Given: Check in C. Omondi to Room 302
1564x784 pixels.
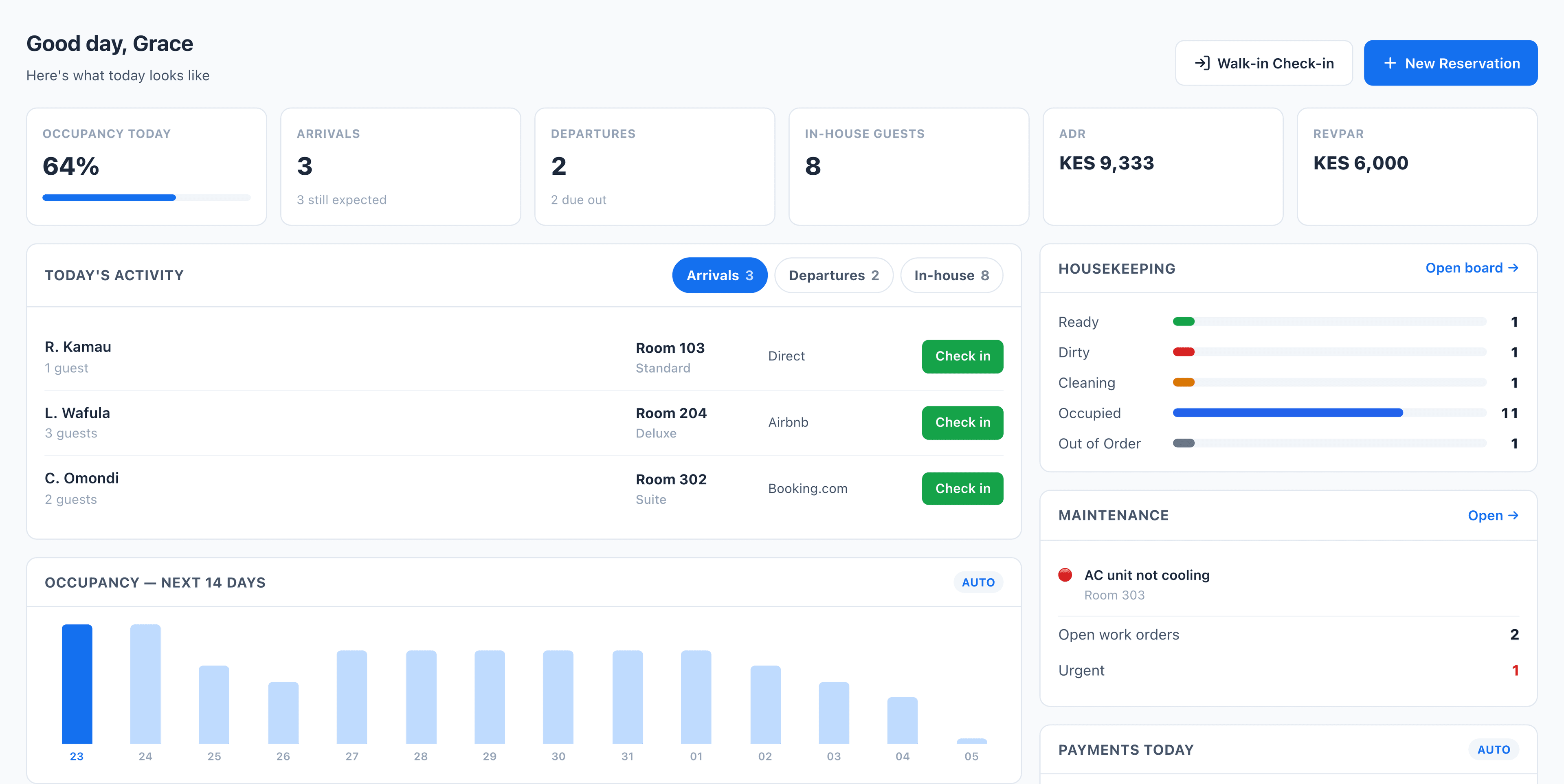Looking at the screenshot, I should point(962,489).
